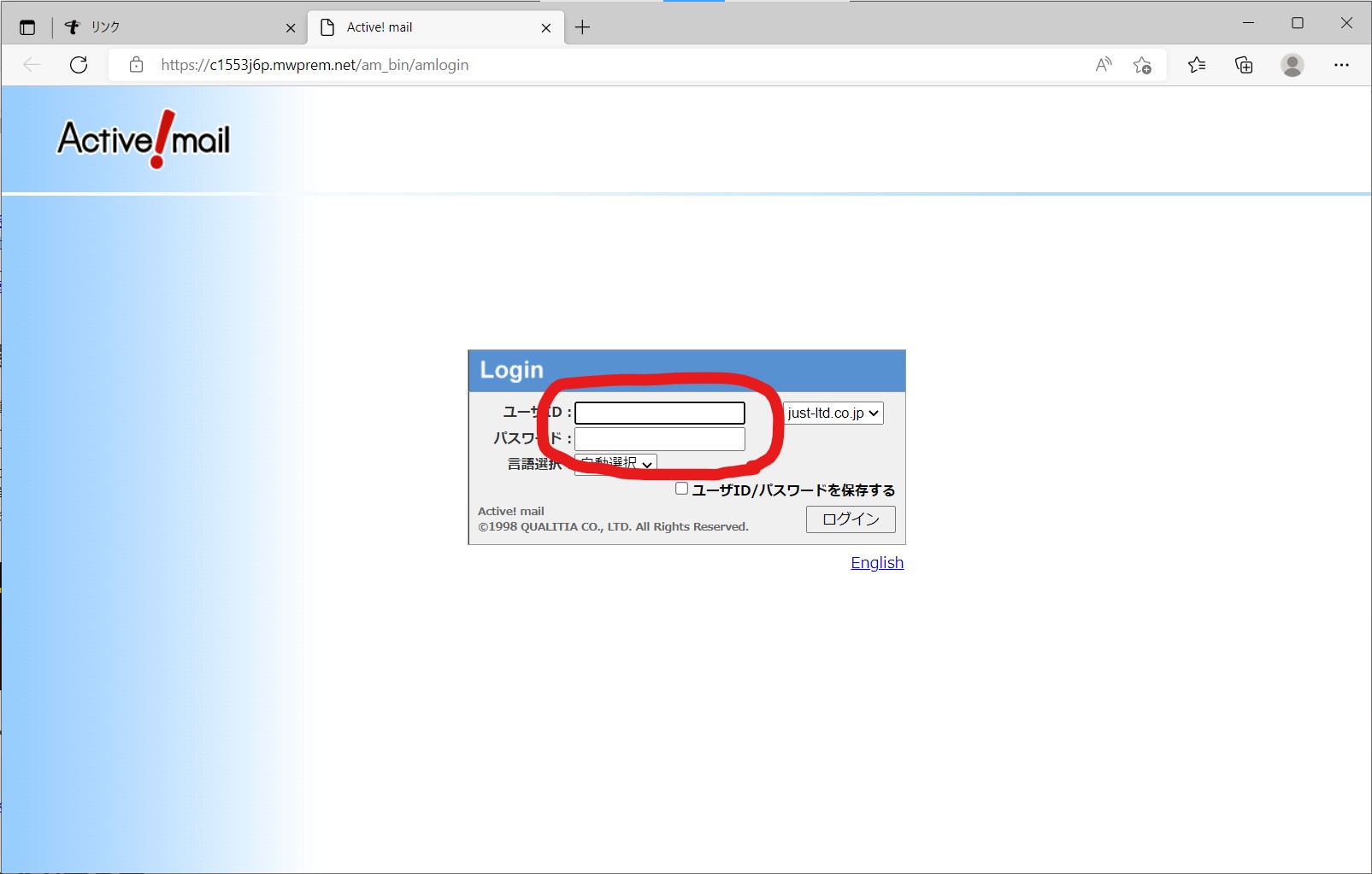Open the language selection dropdown

(615, 464)
